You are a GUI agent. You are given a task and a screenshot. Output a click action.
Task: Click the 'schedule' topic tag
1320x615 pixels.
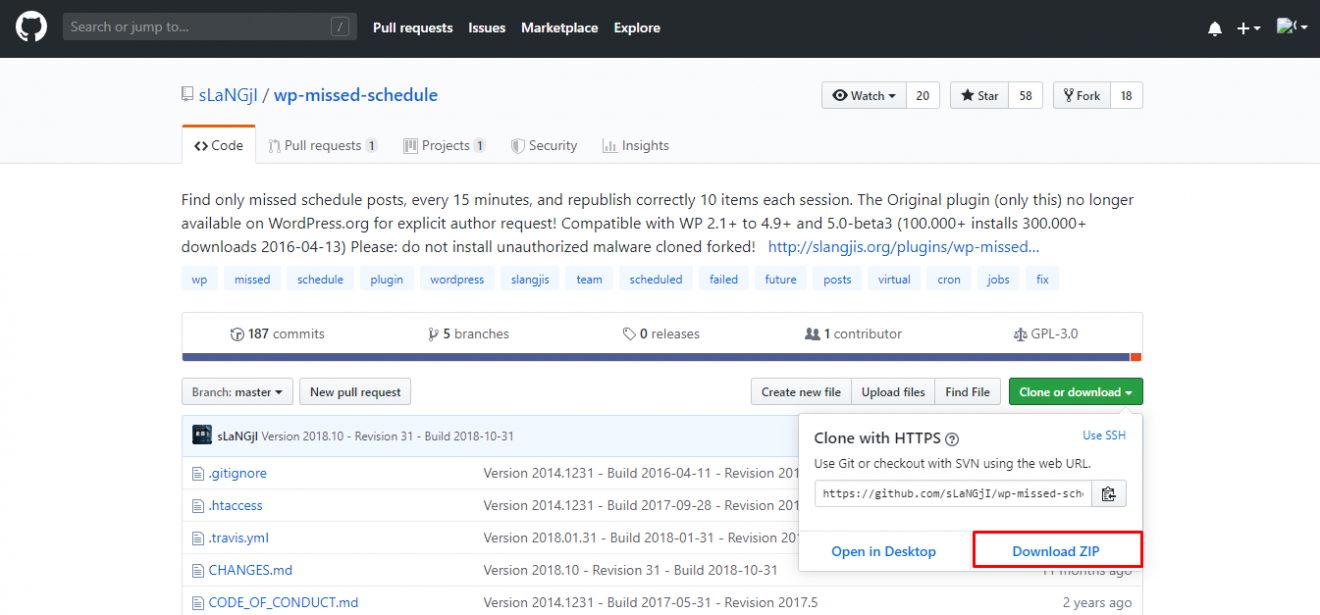point(320,279)
